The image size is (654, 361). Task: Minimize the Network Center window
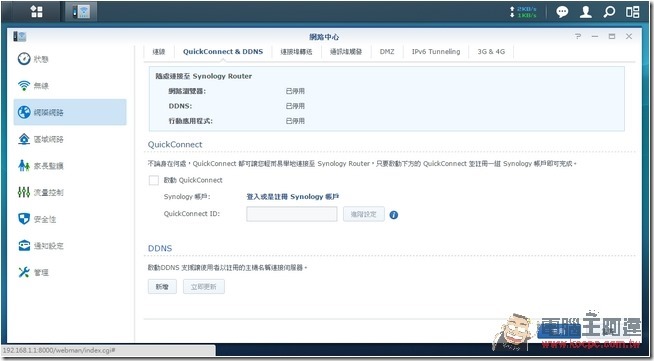tap(595, 36)
